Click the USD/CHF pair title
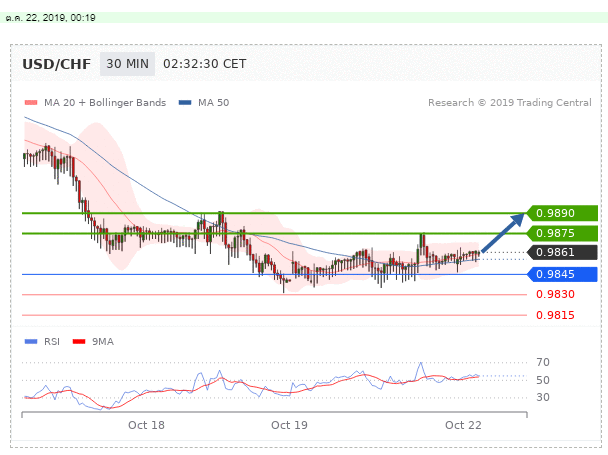The height and width of the screenshot is (455, 608). point(57,64)
